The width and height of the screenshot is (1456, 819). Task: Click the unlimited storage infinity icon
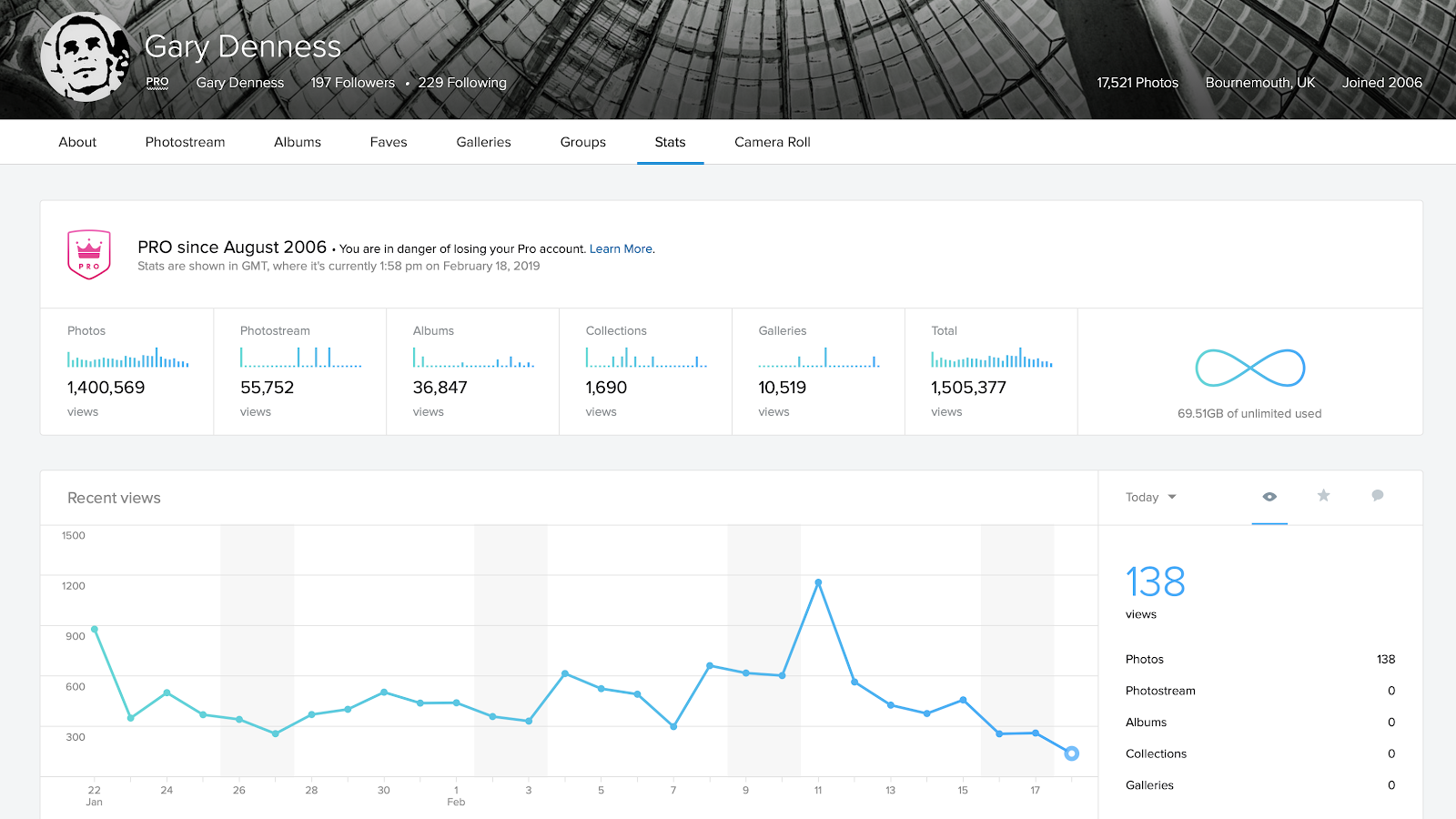pos(1249,369)
